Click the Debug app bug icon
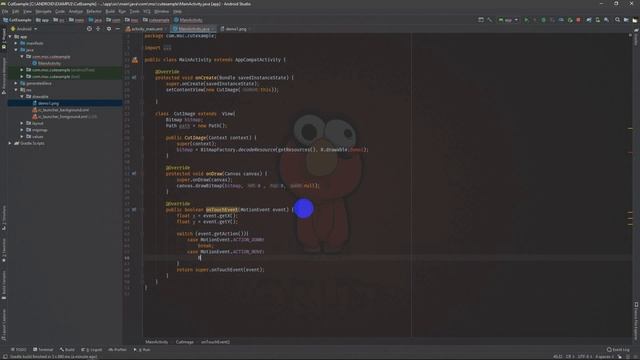This screenshot has width=640, height=360. [x=543, y=20]
